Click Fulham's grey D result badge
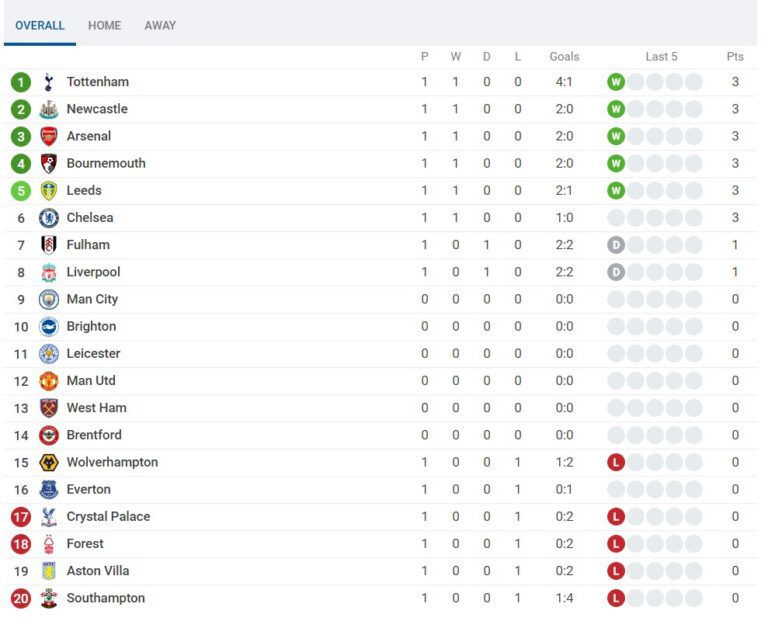This screenshot has width=768, height=621. tap(616, 245)
